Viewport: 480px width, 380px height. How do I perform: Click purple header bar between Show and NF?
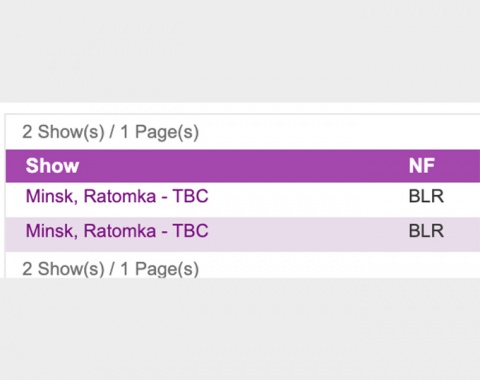click(x=243, y=166)
